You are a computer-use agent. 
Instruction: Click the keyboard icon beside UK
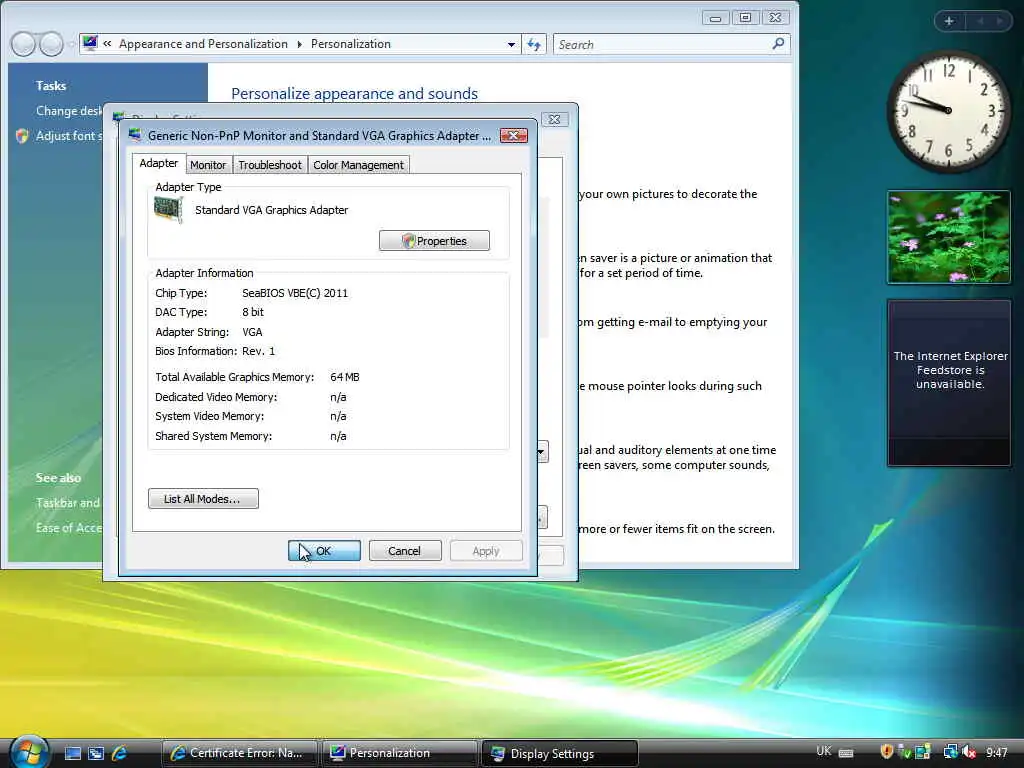pyautogui.click(x=846, y=753)
